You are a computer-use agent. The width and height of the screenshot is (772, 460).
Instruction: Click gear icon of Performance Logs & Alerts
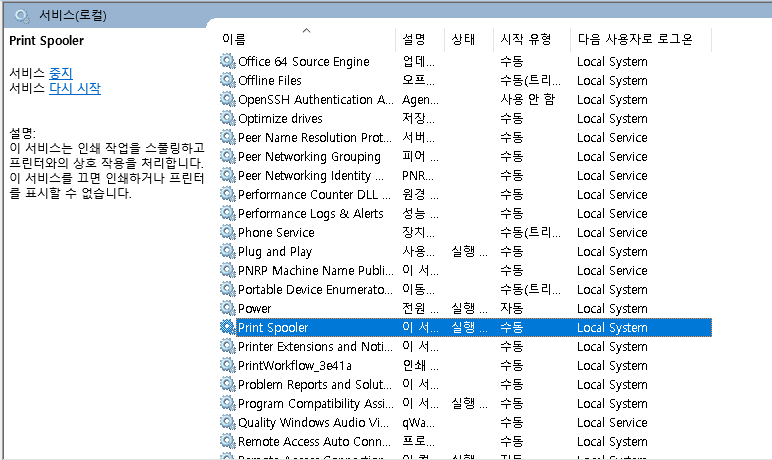[227, 213]
